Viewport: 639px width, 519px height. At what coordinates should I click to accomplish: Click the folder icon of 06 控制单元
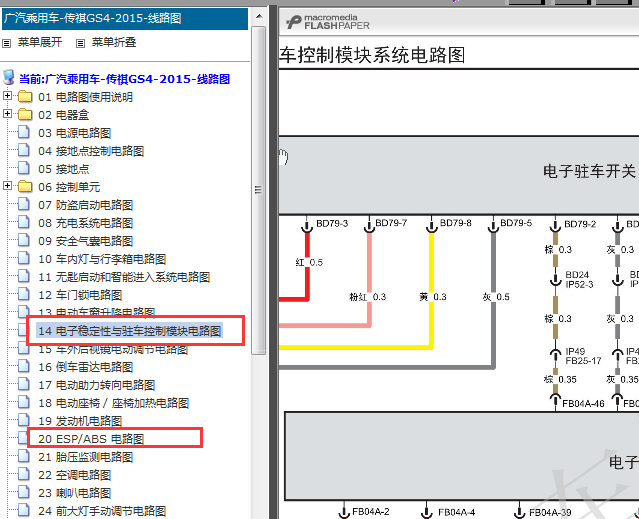(x=25, y=187)
